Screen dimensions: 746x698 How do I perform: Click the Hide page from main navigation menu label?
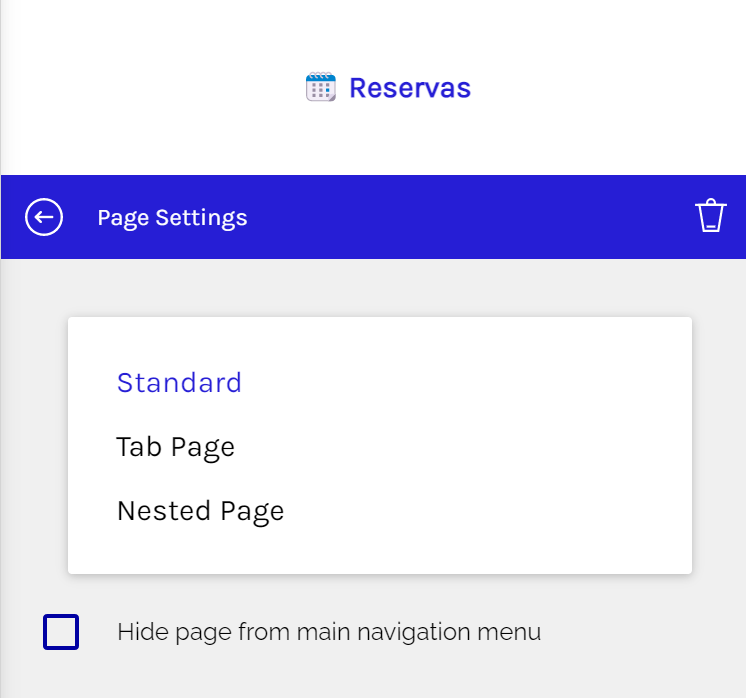pyautogui.click(x=328, y=632)
